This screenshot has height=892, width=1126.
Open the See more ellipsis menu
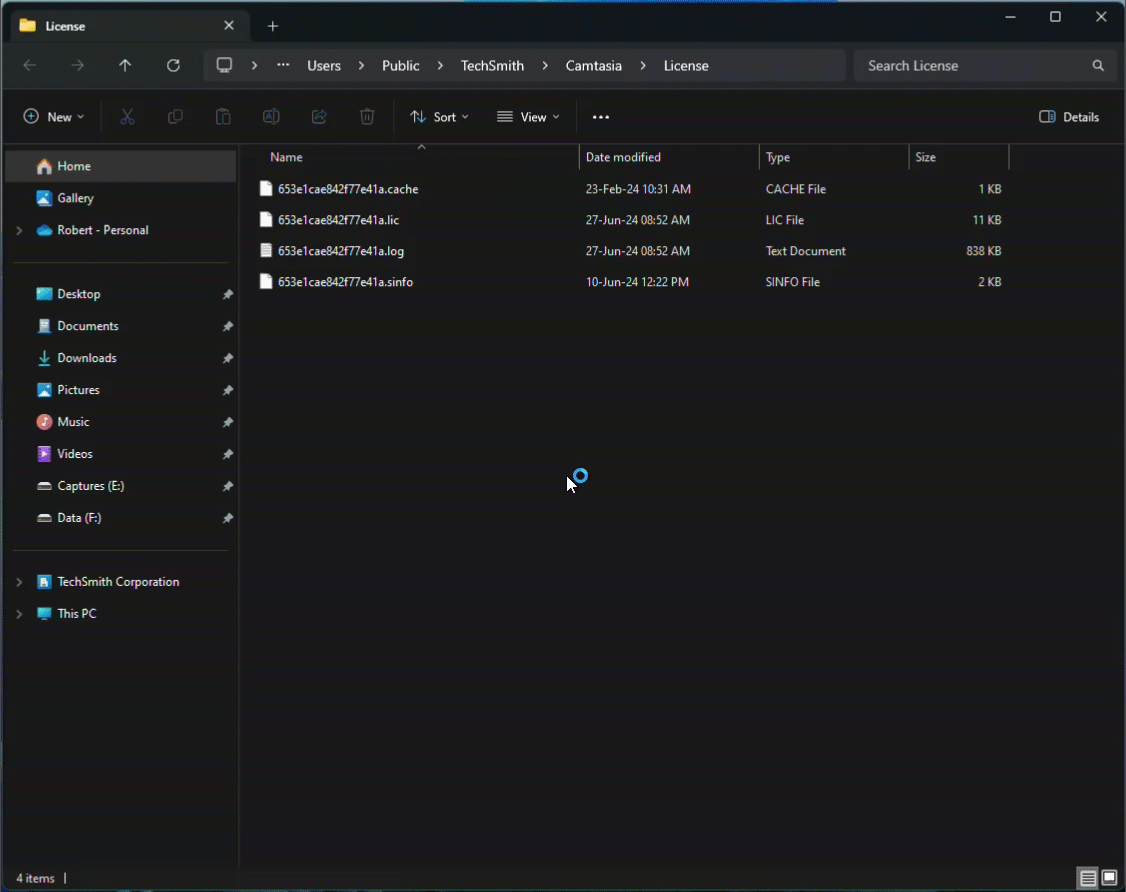click(600, 116)
